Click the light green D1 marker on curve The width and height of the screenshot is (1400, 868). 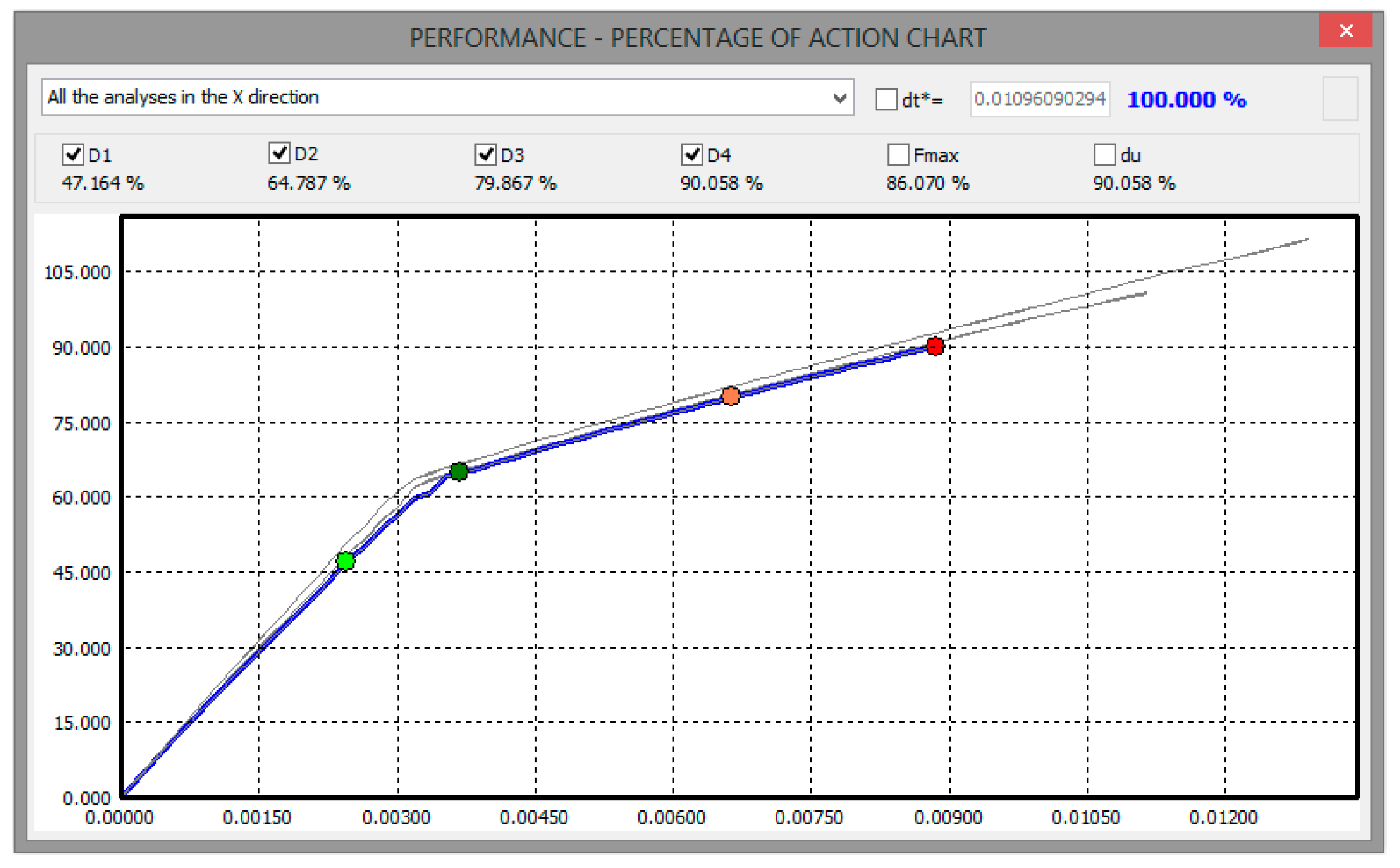tap(345, 561)
